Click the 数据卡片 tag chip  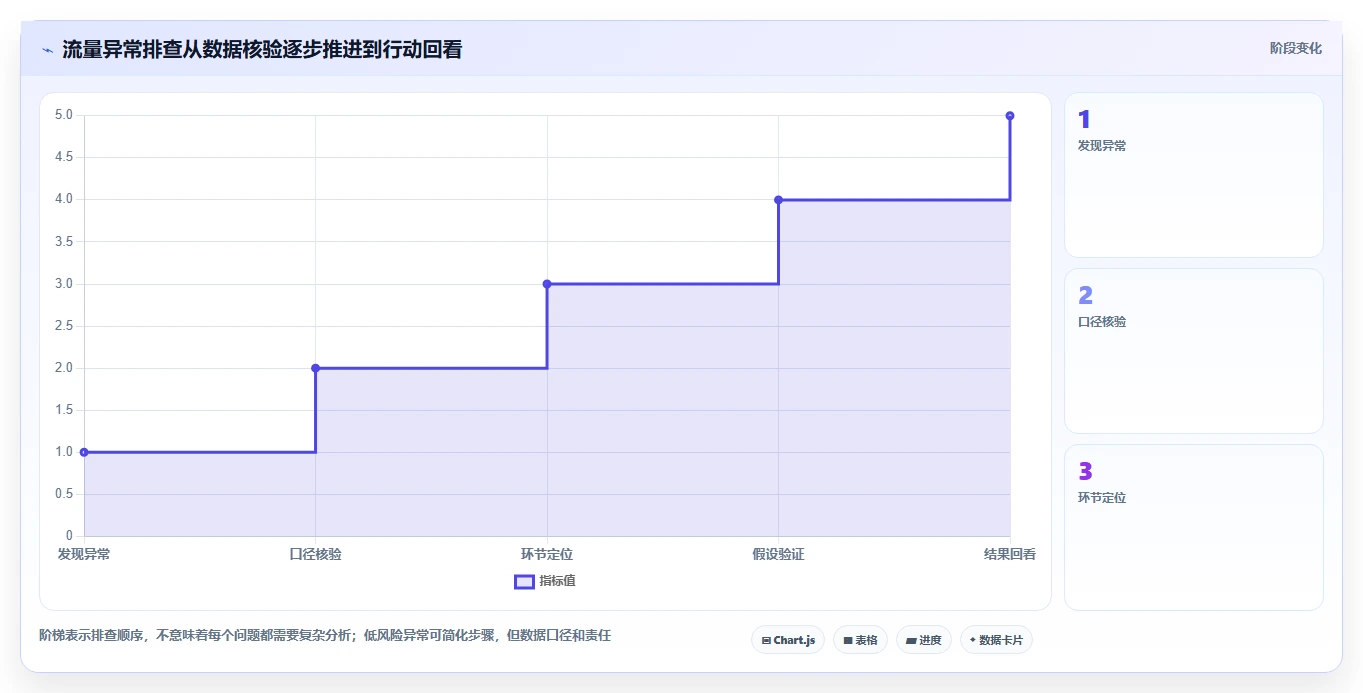click(996, 640)
